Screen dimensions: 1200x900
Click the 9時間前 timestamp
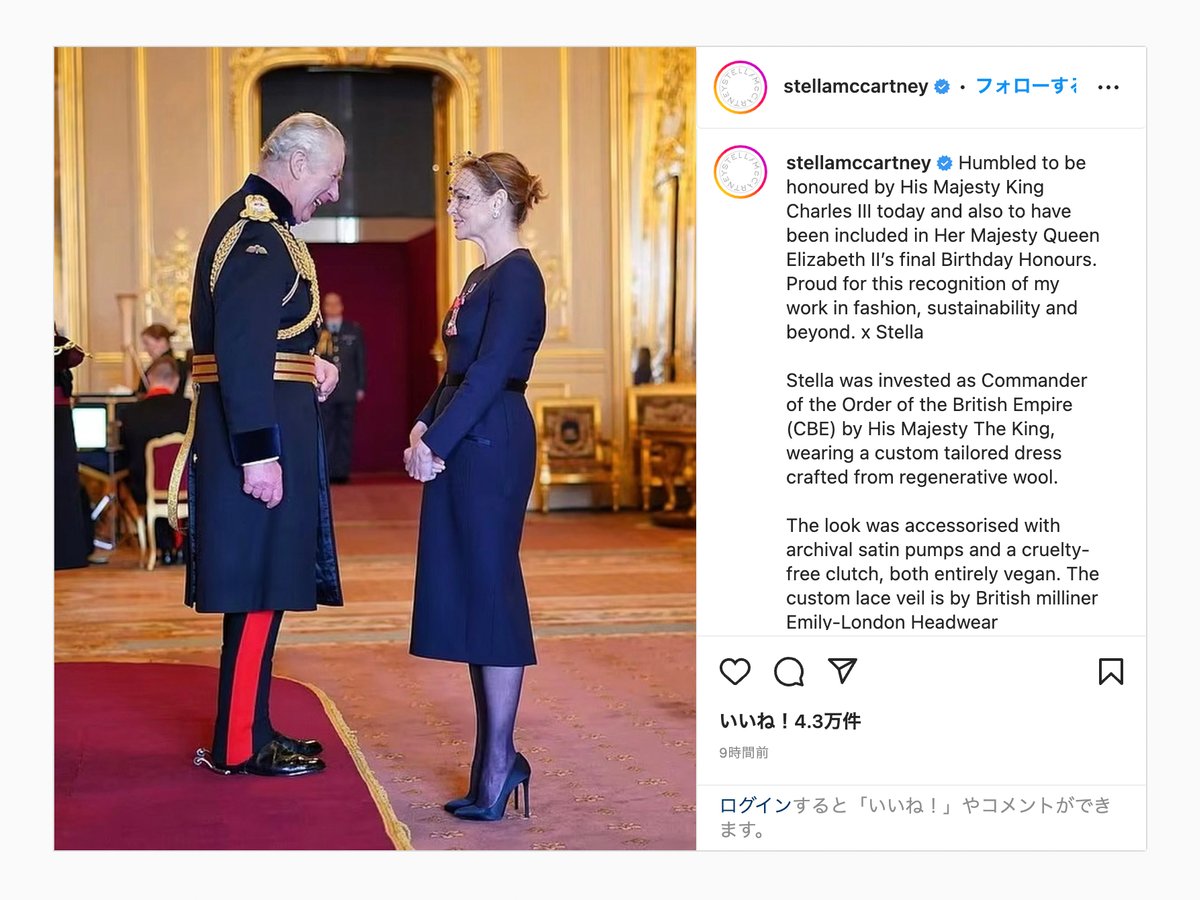coord(744,753)
